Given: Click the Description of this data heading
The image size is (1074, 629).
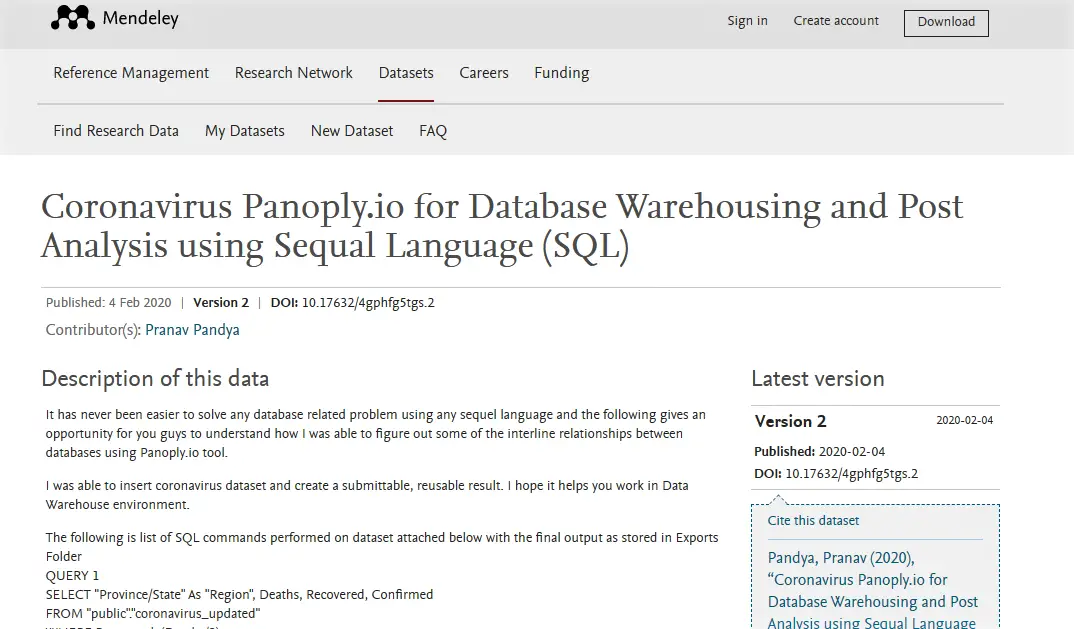Looking at the screenshot, I should (155, 379).
